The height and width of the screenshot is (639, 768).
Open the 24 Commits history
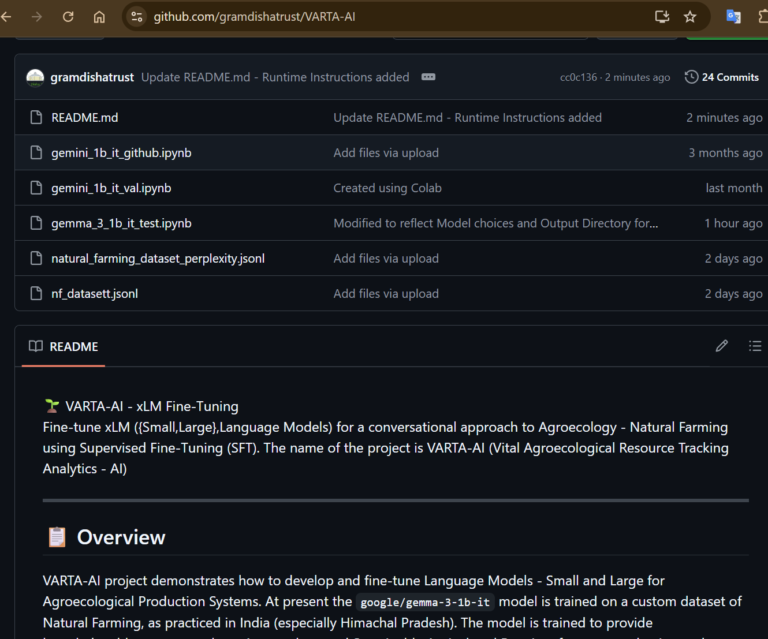click(721, 77)
